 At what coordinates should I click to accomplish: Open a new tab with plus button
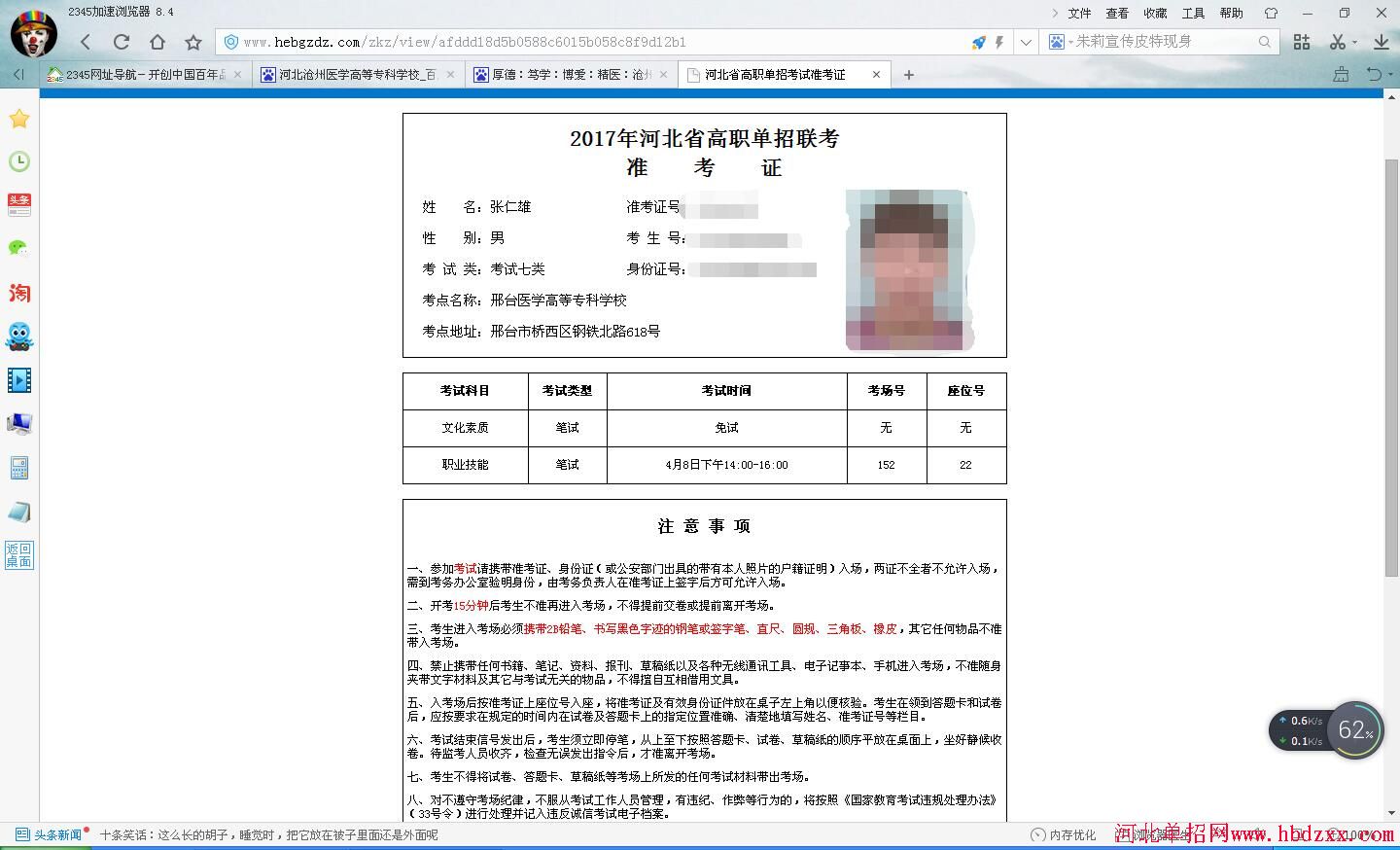point(909,75)
